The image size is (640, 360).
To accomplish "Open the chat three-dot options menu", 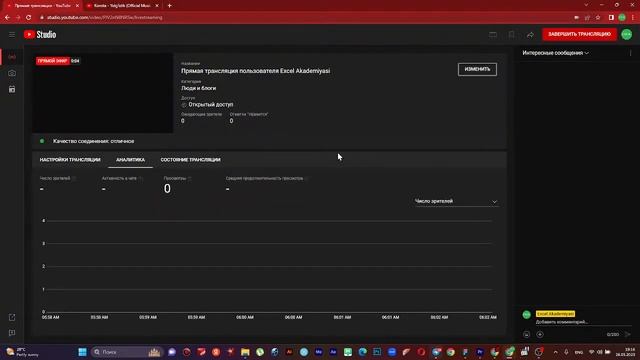I will pos(630,53).
